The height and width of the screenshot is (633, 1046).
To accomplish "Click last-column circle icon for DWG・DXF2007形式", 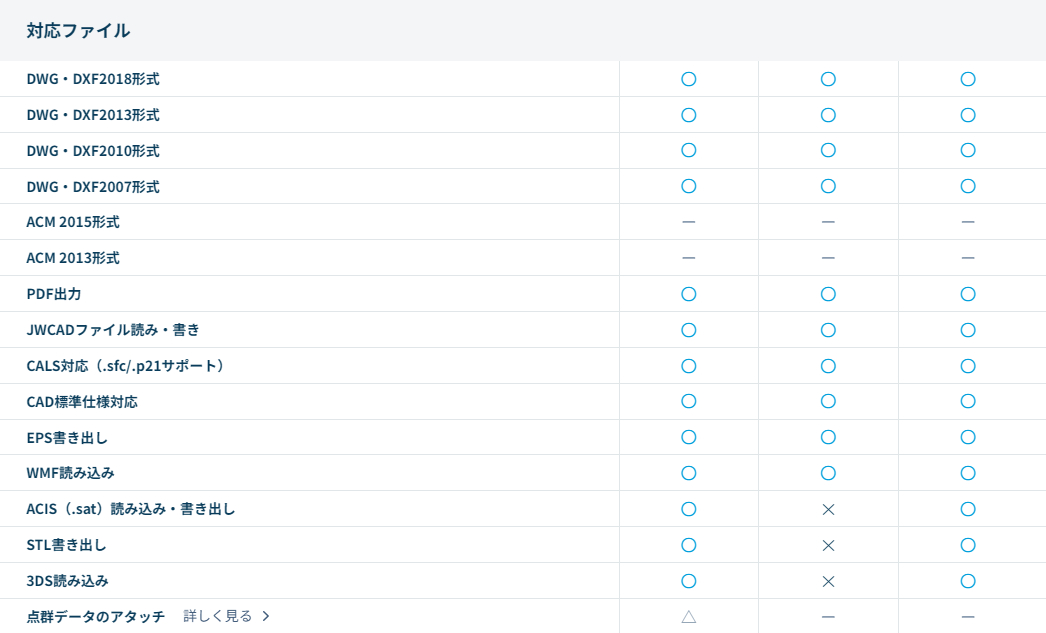I will tap(967, 186).
